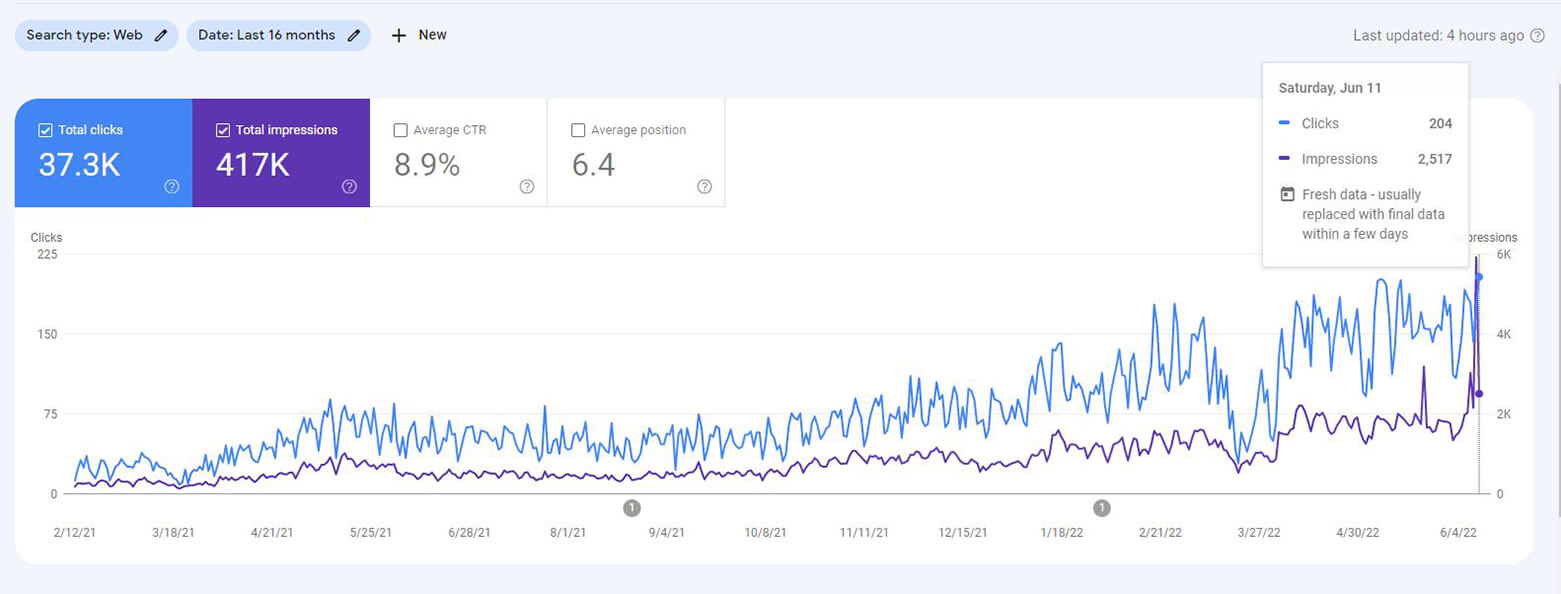Select the 417K total impressions value
Screen dimensions: 1561x594
coord(253,165)
